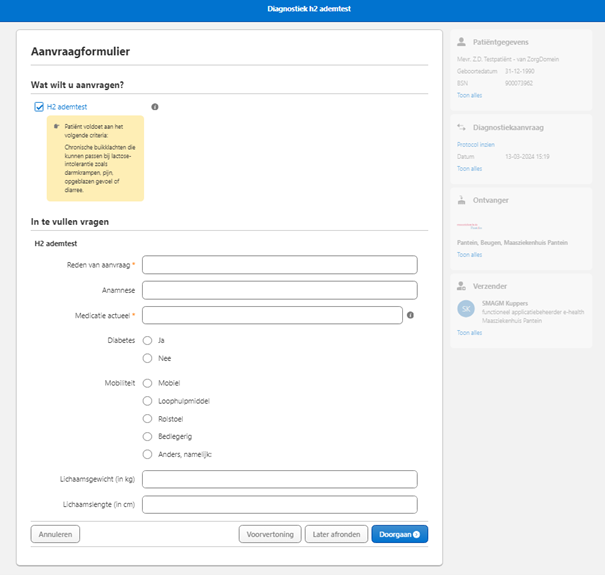This screenshot has height=575, width=605.
Task: Select the 'Anders, namelijk:' mobility option
Action: [148, 454]
